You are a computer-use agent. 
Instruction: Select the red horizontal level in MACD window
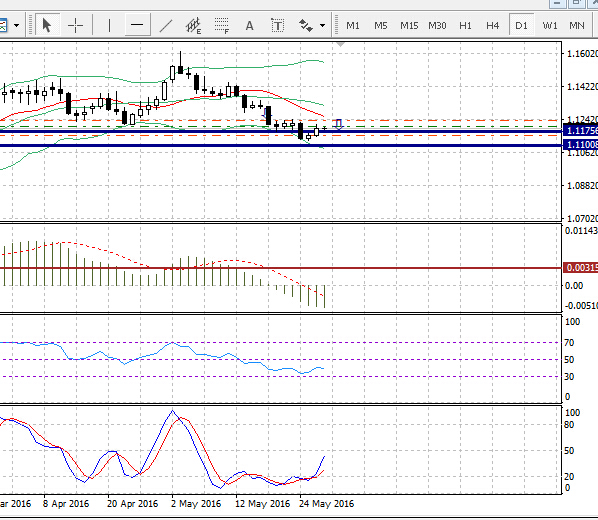281,268
